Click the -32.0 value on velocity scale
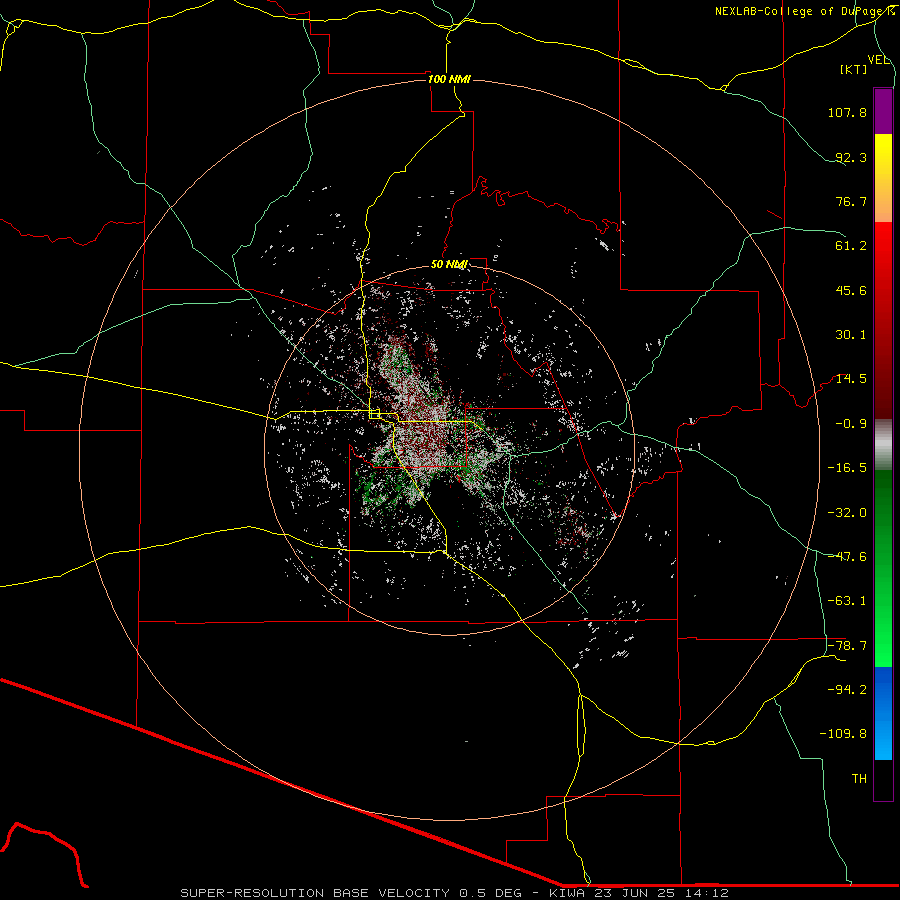Image resolution: width=900 pixels, height=900 pixels. point(847,513)
